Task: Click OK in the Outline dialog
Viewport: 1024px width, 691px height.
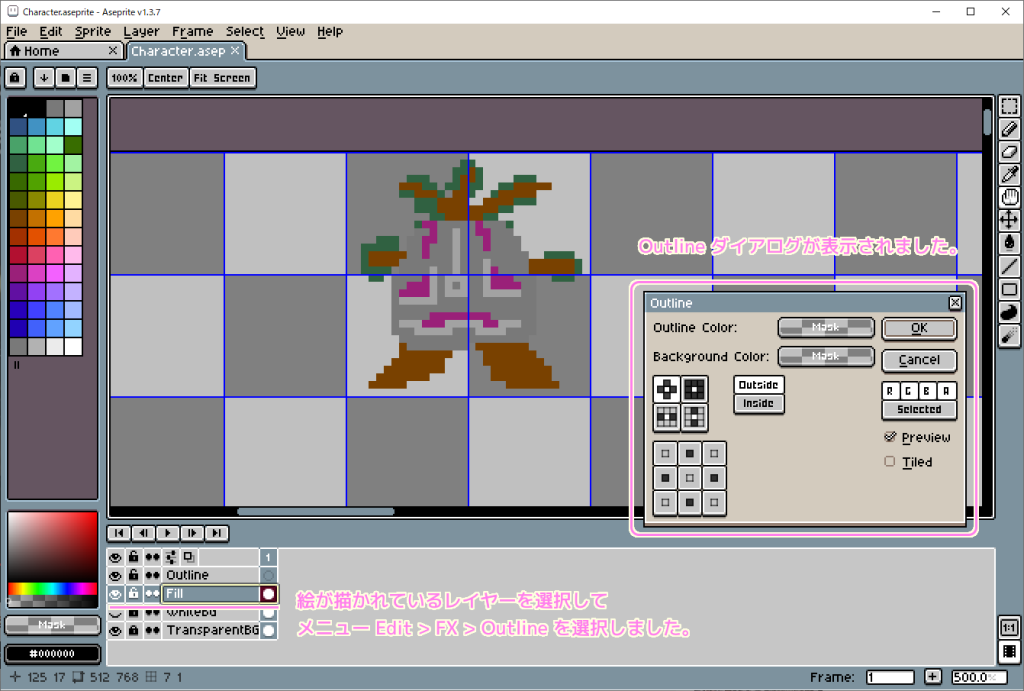Action: [x=918, y=328]
